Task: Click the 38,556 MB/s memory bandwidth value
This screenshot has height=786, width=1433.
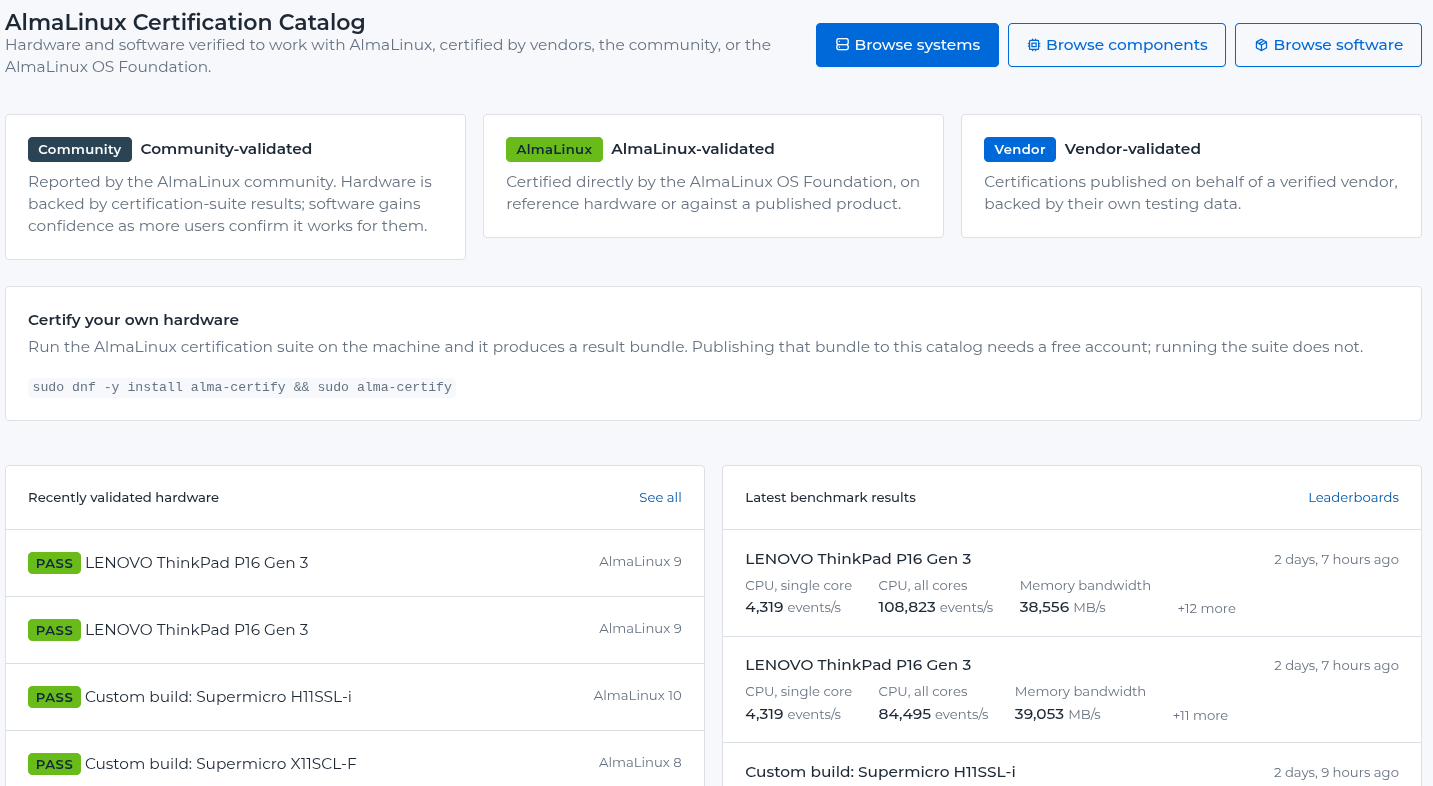Action: 1062,607
